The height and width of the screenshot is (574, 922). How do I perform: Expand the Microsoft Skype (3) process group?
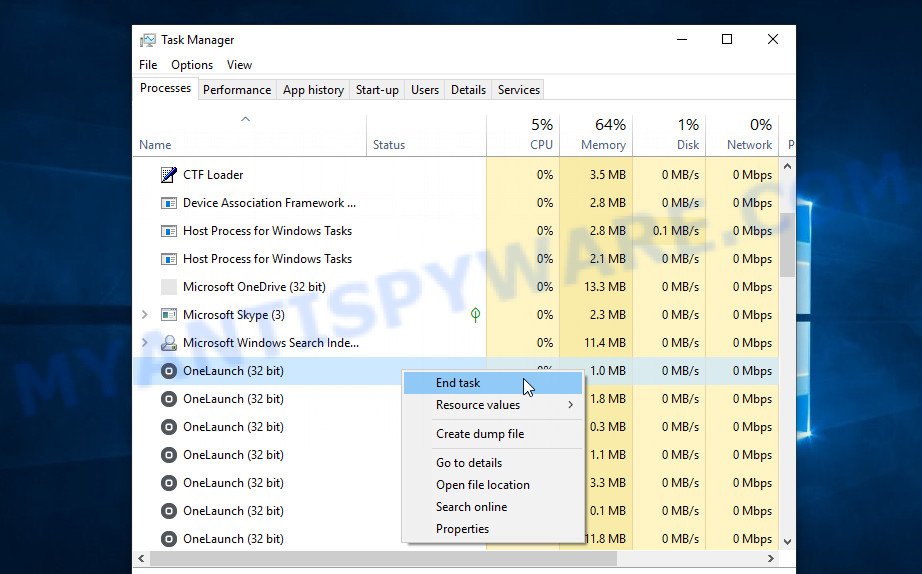click(x=145, y=315)
